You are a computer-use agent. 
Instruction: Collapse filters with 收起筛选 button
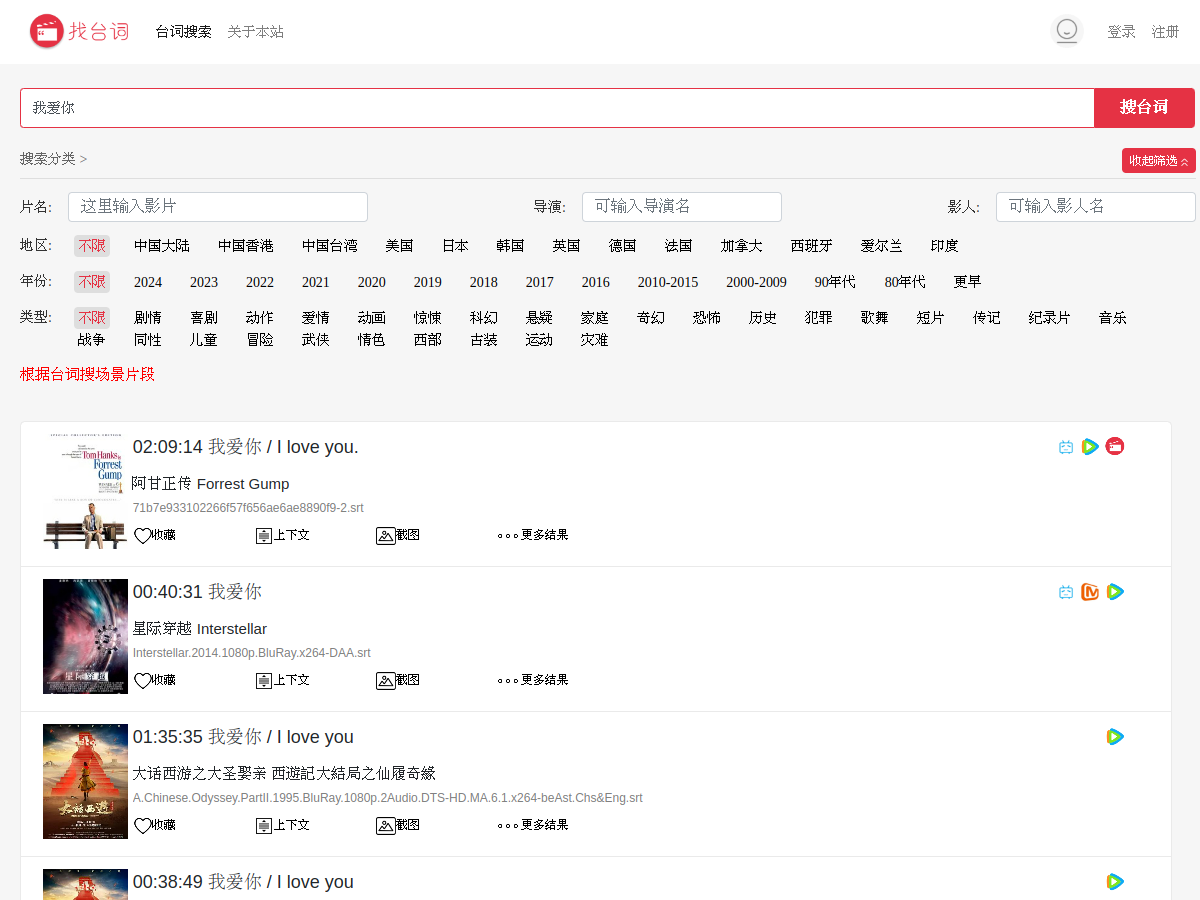click(x=1159, y=160)
